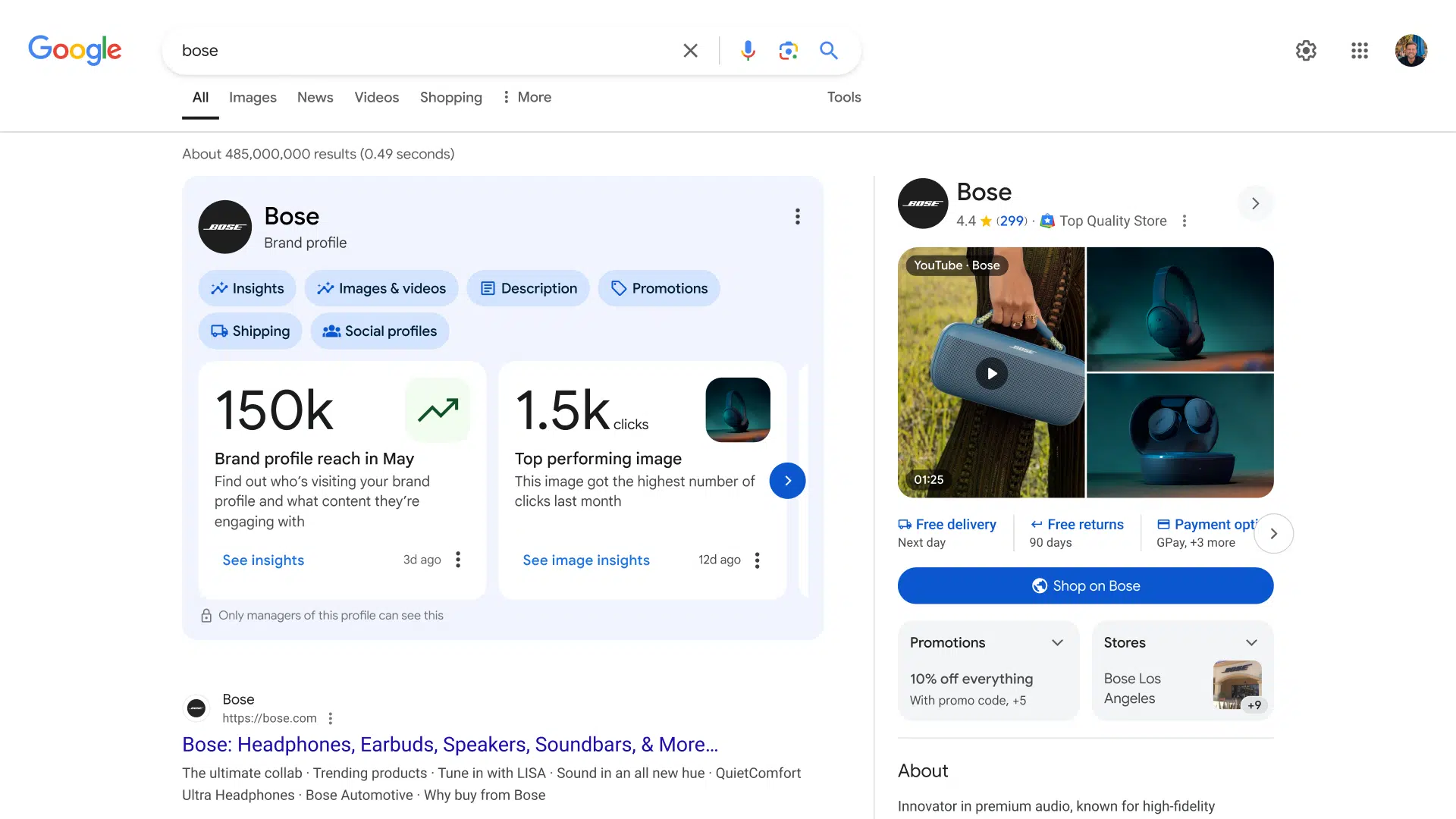Click the headphones product thumbnail
Image resolution: width=1456 pixels, height=819 pixels.
(x=1179, y=309)
